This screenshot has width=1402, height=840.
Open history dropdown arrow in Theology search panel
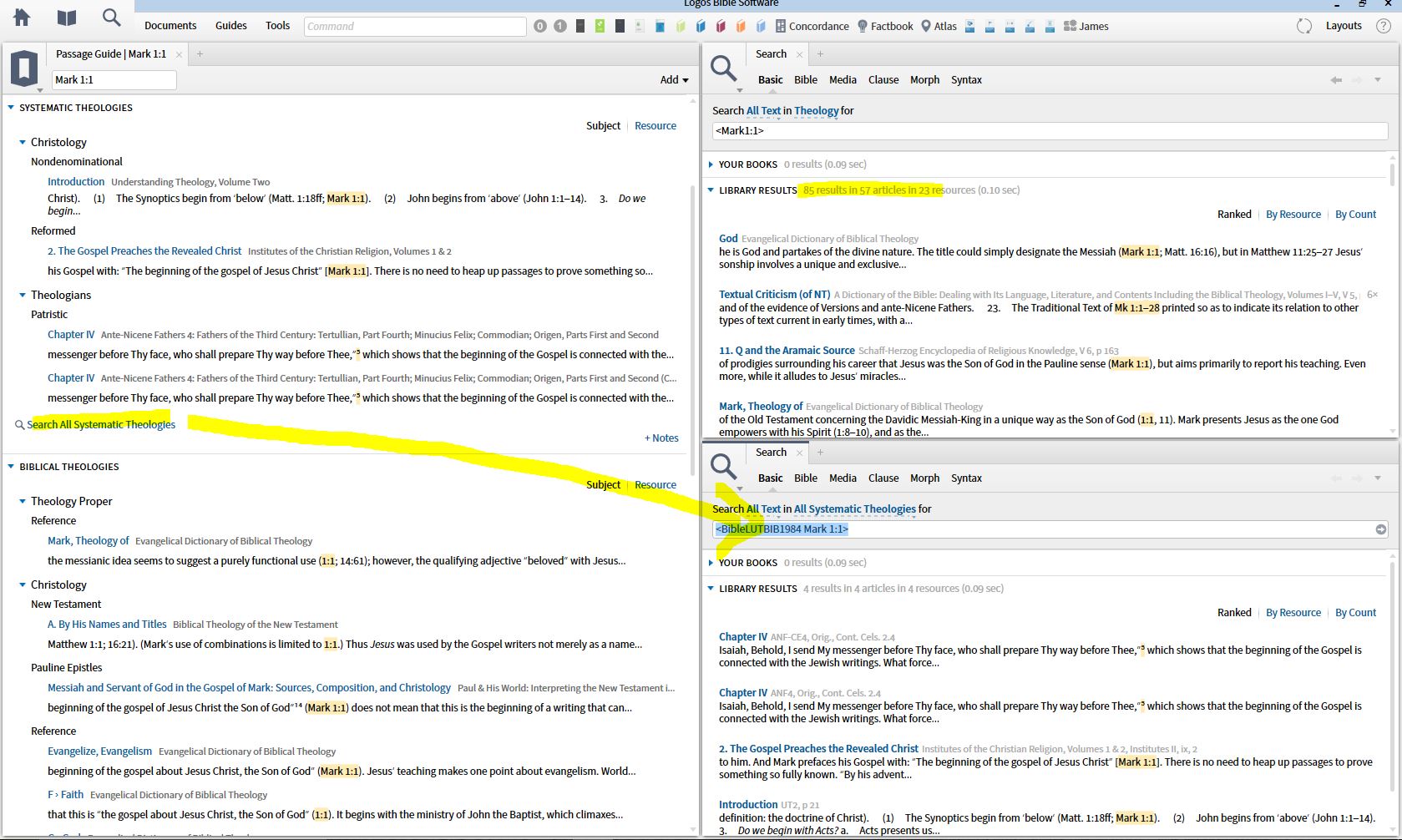tap(1378, 80)
